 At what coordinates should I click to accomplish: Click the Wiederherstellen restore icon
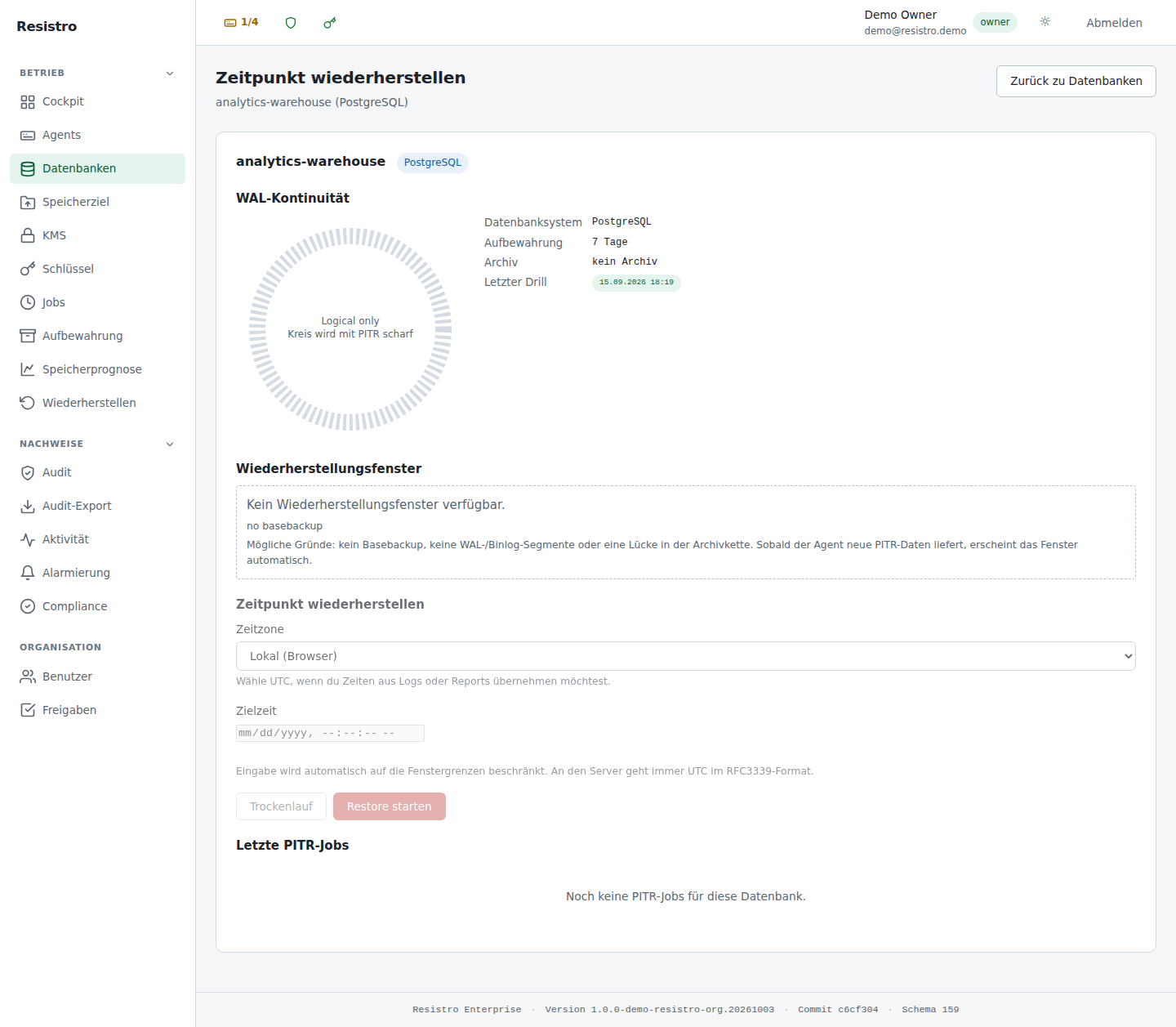(x=28, y=404)
